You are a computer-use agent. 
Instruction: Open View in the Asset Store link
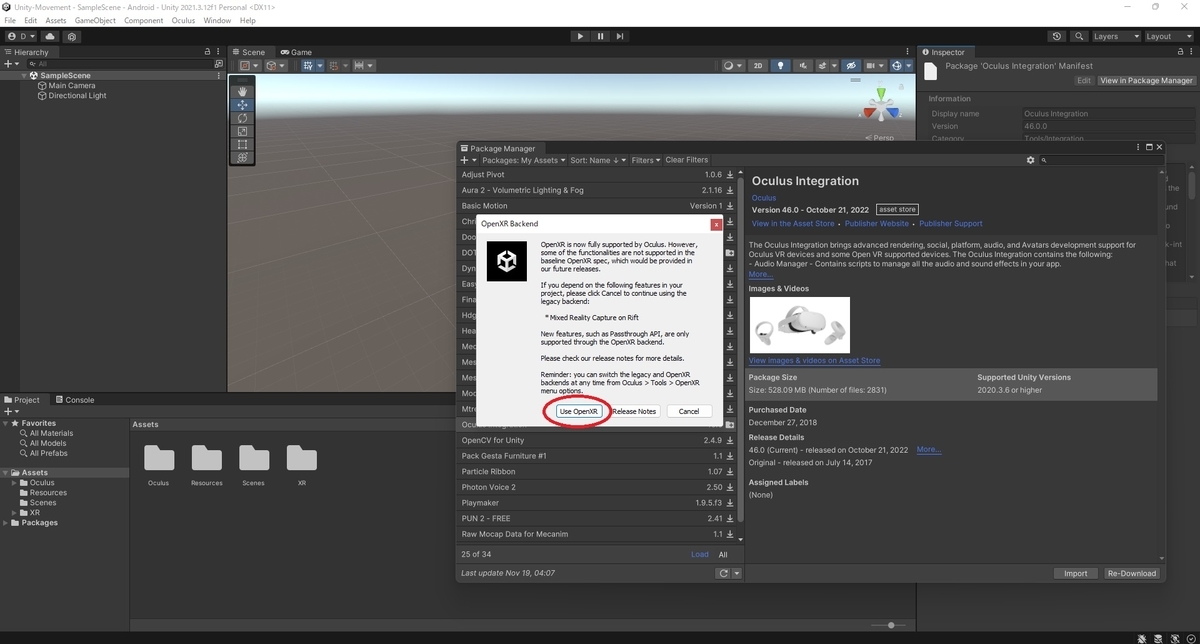pos(793,224)
